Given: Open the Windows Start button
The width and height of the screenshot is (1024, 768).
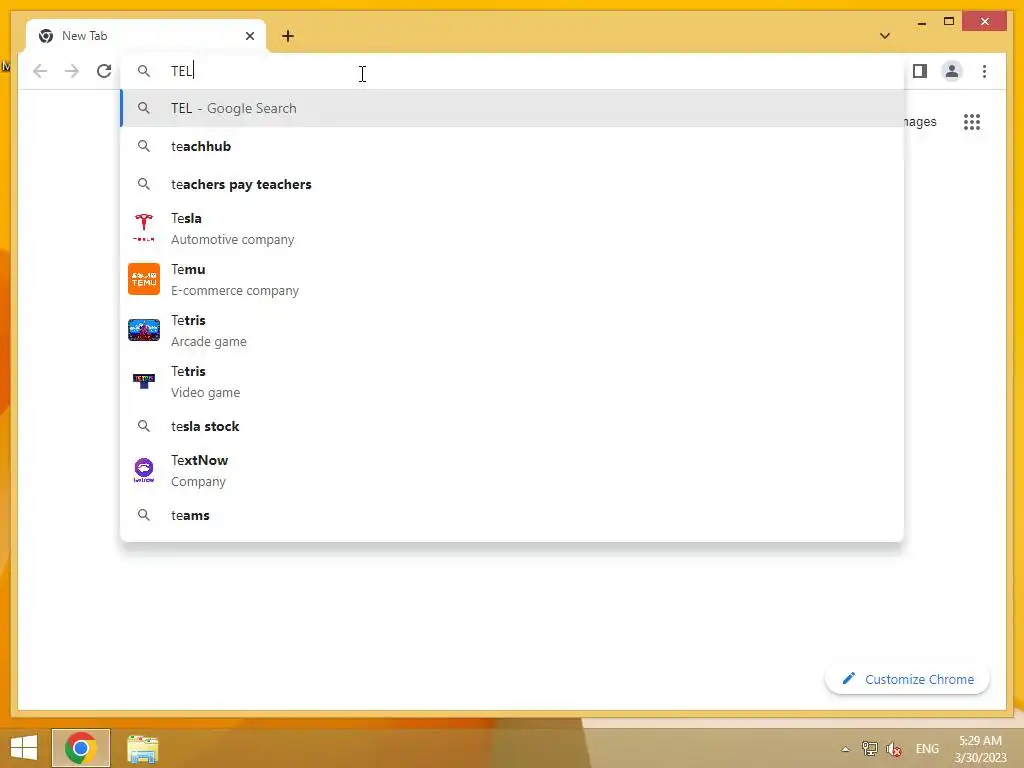Looking at the screenshot, I should pos(24,748).
